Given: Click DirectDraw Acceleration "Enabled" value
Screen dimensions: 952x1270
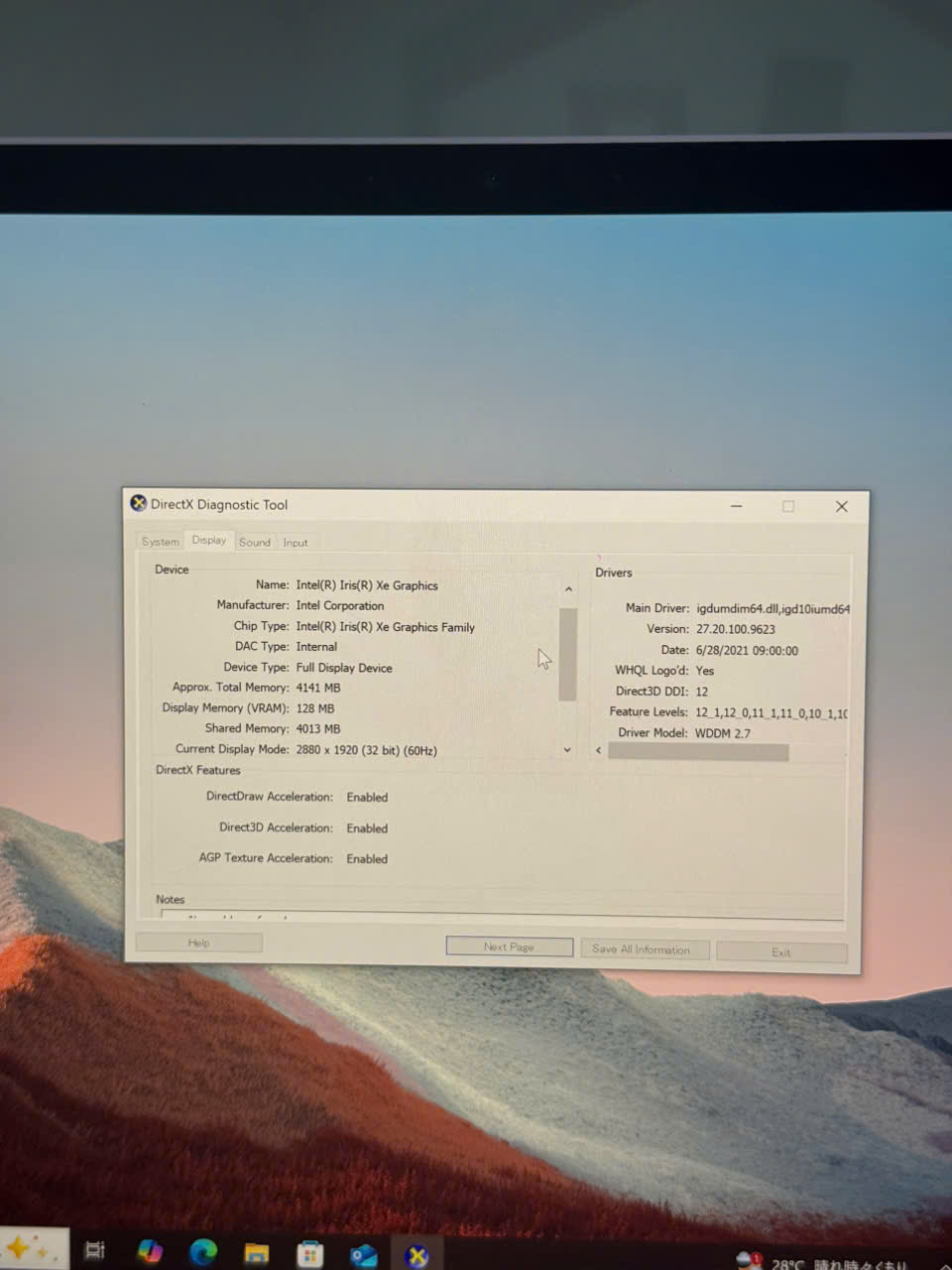Looking at the screenshot, I should pyautogui.click(x=367, y=797).
